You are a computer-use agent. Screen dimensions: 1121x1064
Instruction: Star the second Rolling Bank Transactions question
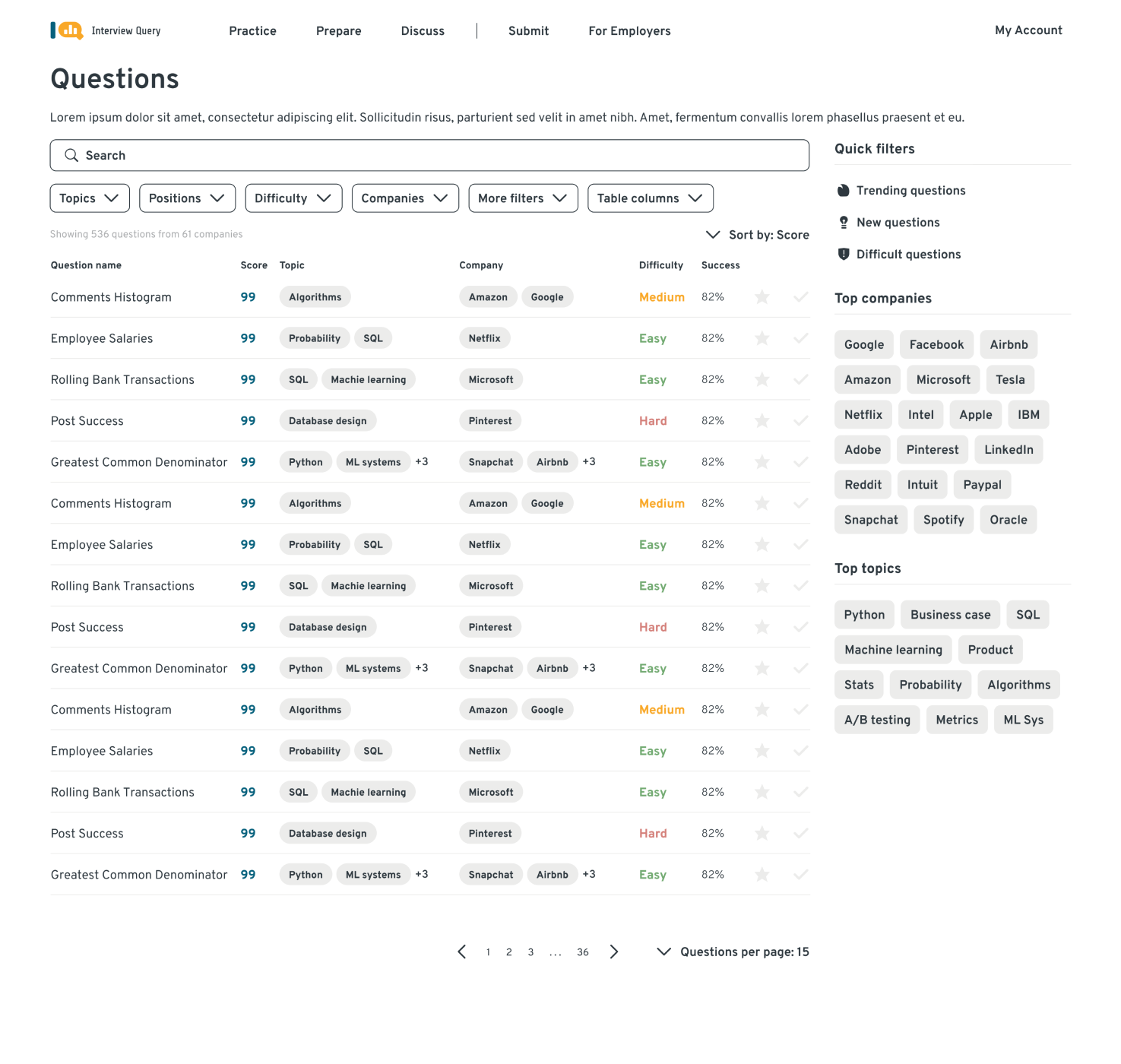(762, 586)
